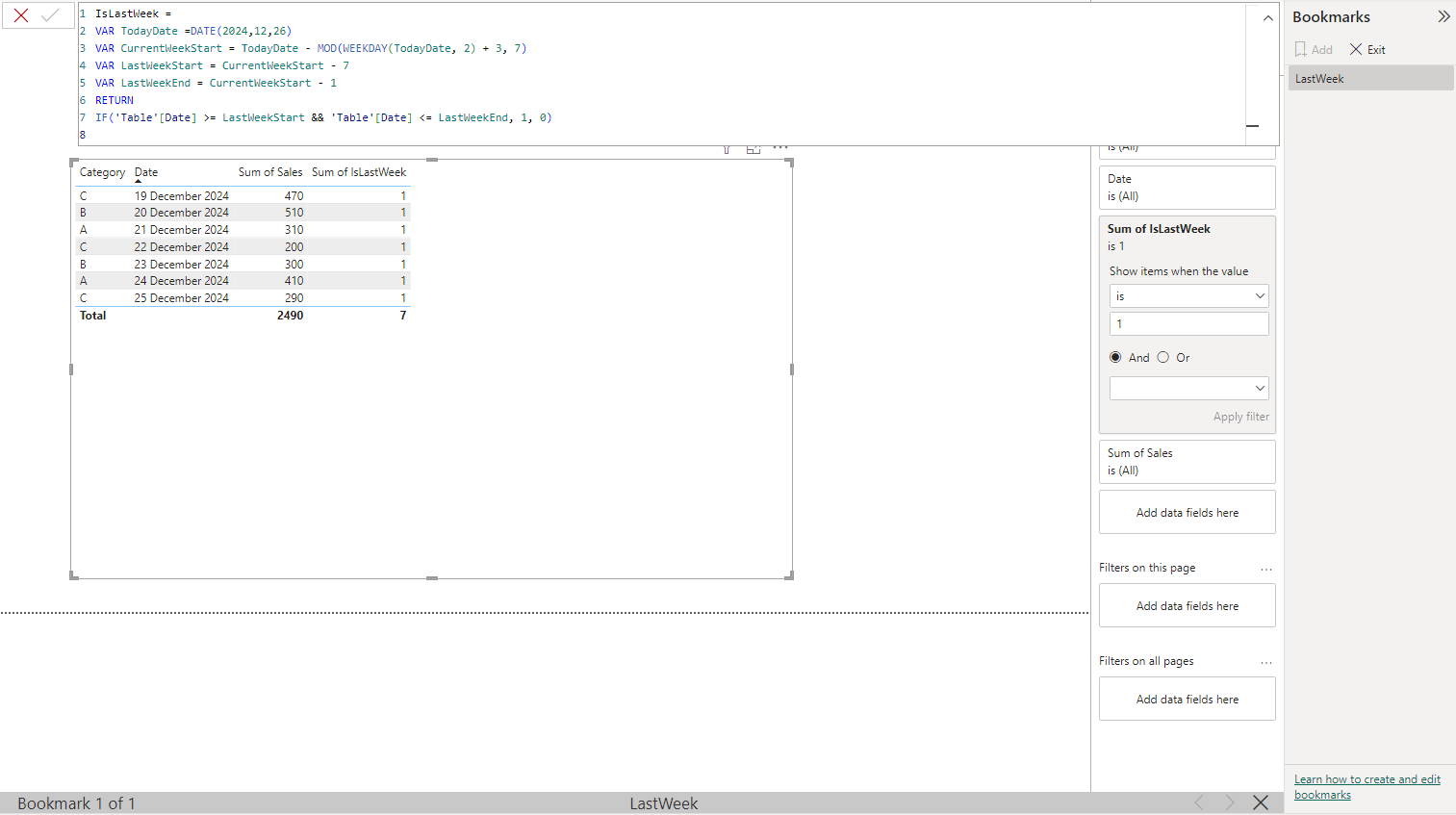Screen dimensions: 1456x815
Task: Place cursor on the TodayDate variable line
Action: tap(192, 31)
